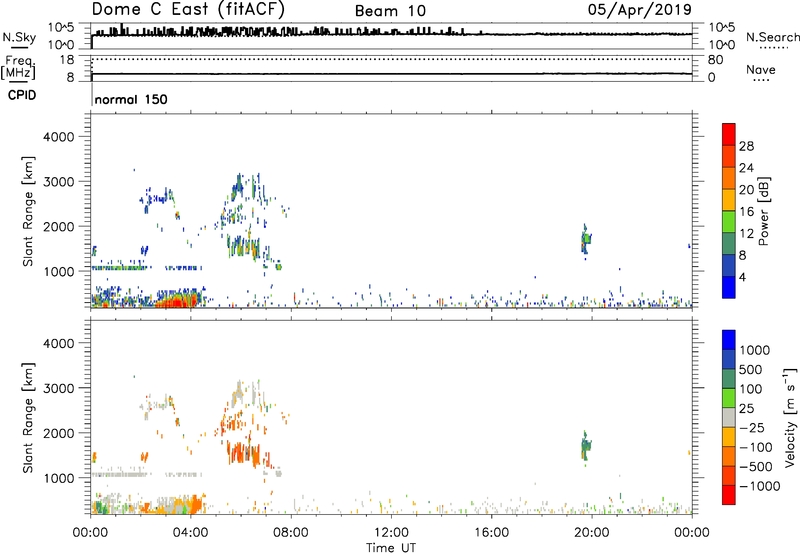Screen dimensions: 800x554
Task: Click the "Freq. [MHz]" axis label
Action: tap(18, 67)
